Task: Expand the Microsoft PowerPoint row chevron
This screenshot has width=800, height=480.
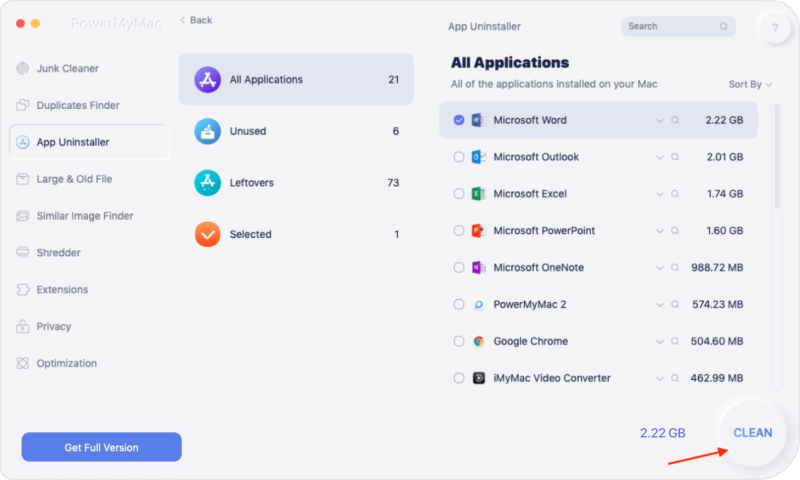Action: point(660,231)
